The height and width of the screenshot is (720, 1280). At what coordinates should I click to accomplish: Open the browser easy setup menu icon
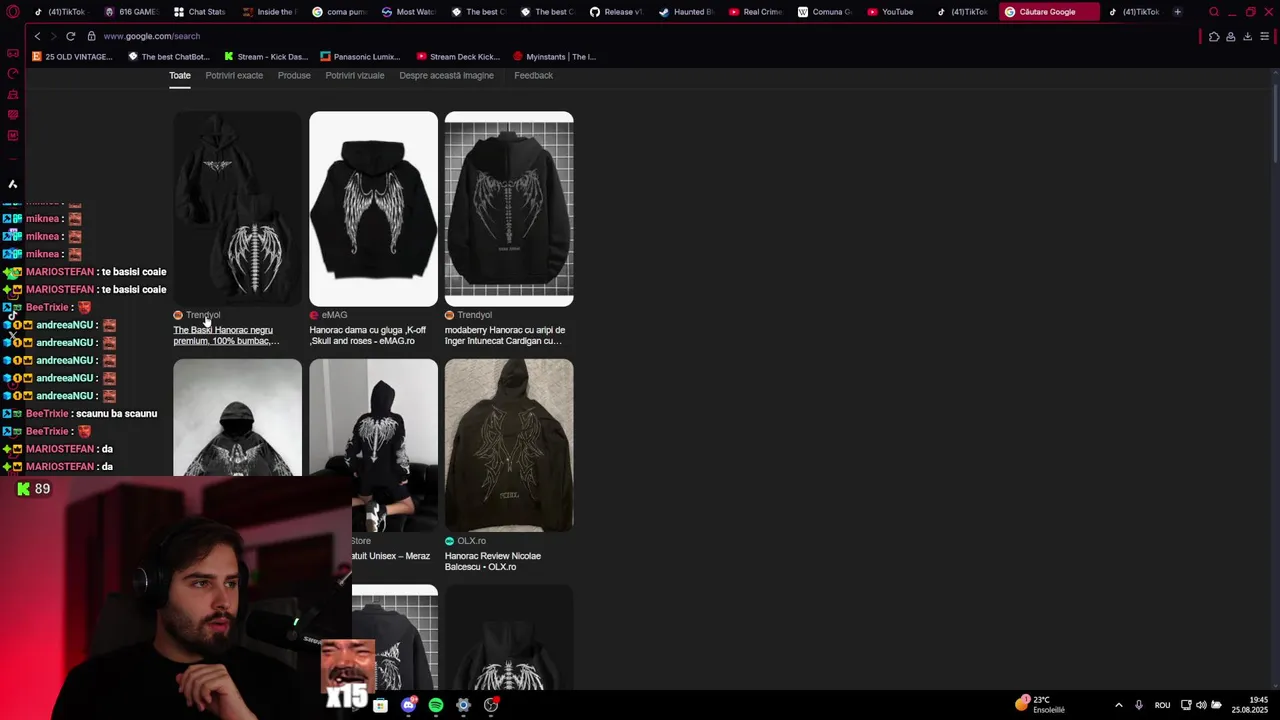pyautogui.click(x=1264, y=37)
